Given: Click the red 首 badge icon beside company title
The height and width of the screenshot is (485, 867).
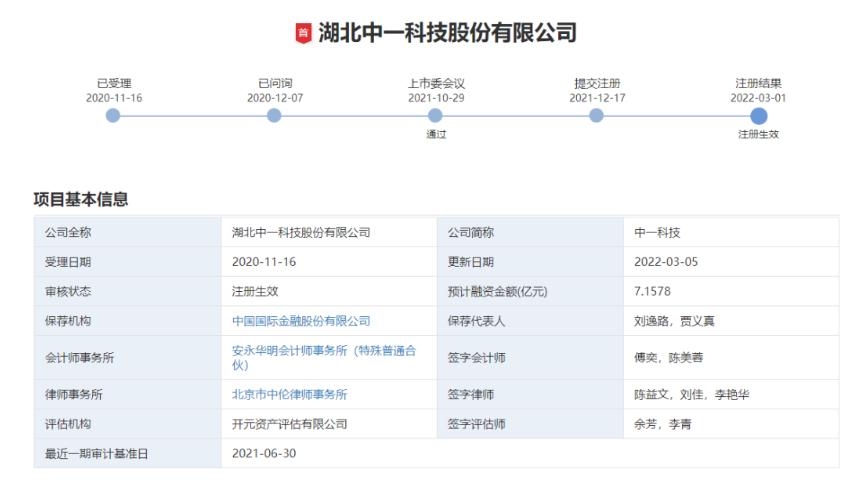Looking at the screenshot, I should pos(303,33).
